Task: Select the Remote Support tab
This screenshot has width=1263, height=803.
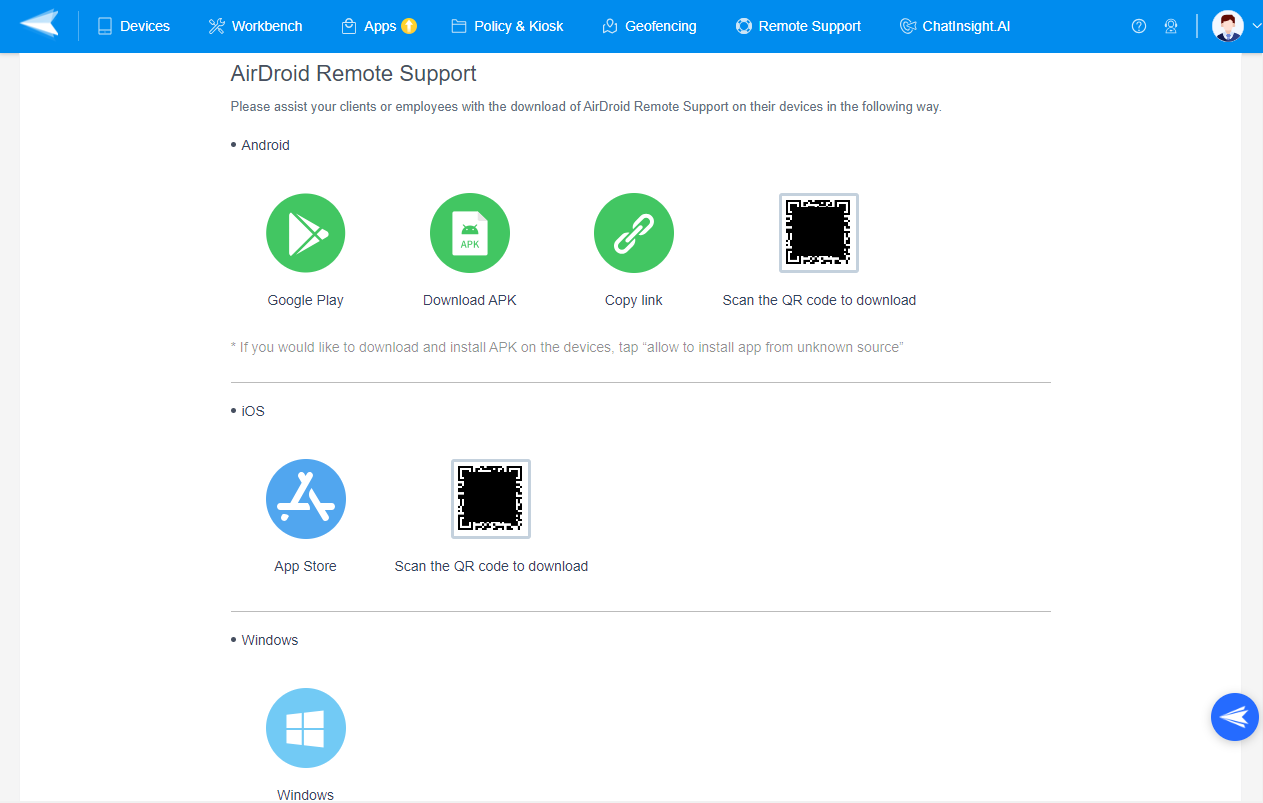Action: click(798, 26)
